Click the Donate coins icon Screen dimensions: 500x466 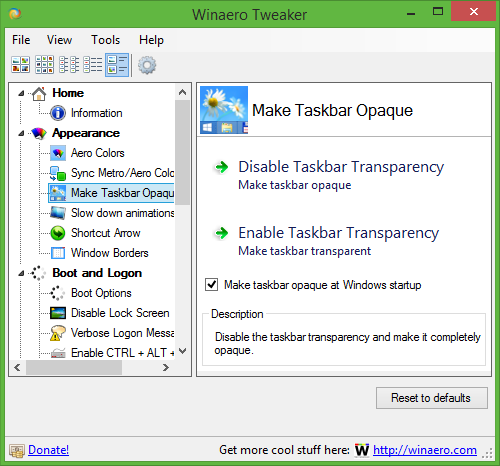pyautogui.click(x=17, y=451)
